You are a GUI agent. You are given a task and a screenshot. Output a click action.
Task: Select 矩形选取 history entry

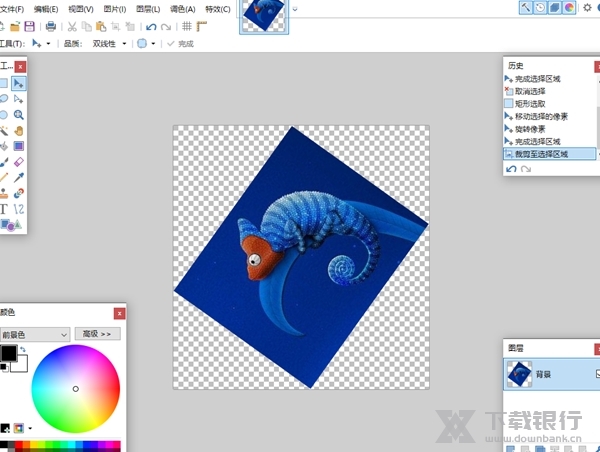click(530, 104)
